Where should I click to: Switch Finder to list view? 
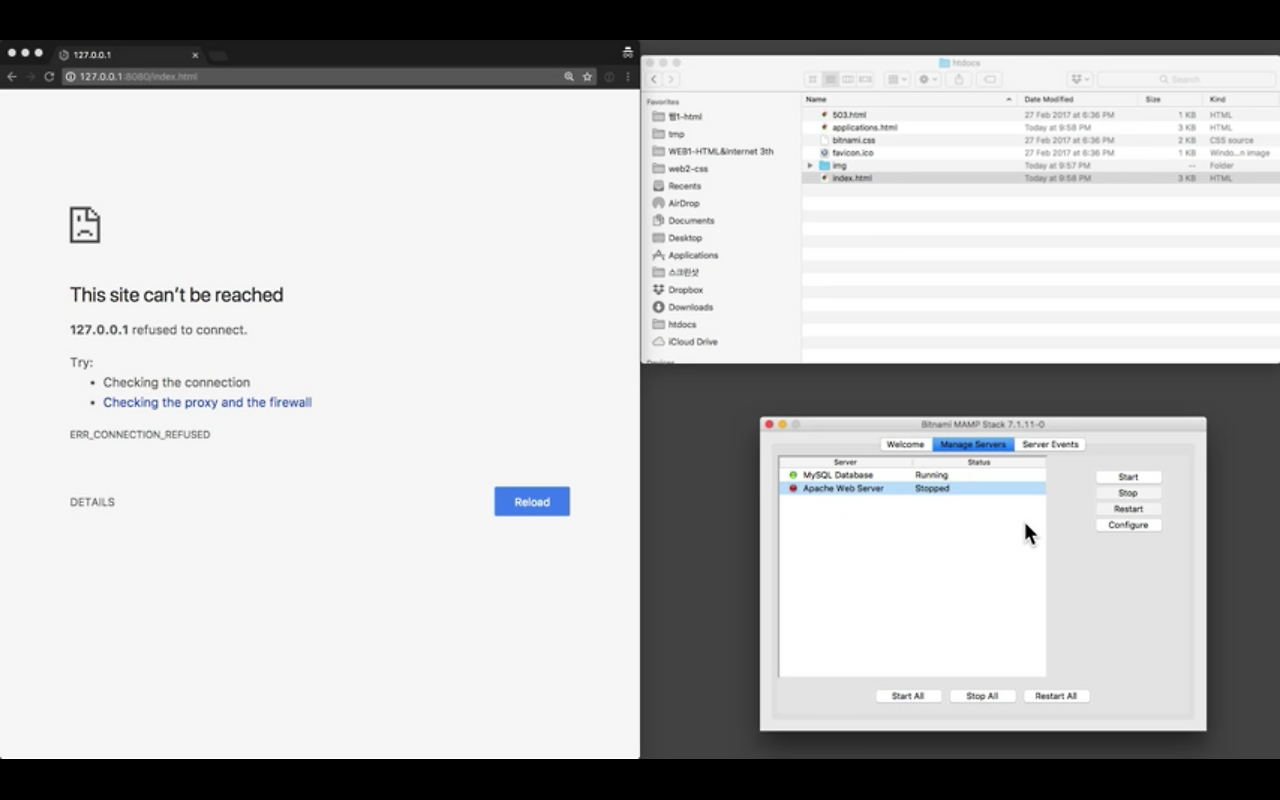[x=830, y=79]
